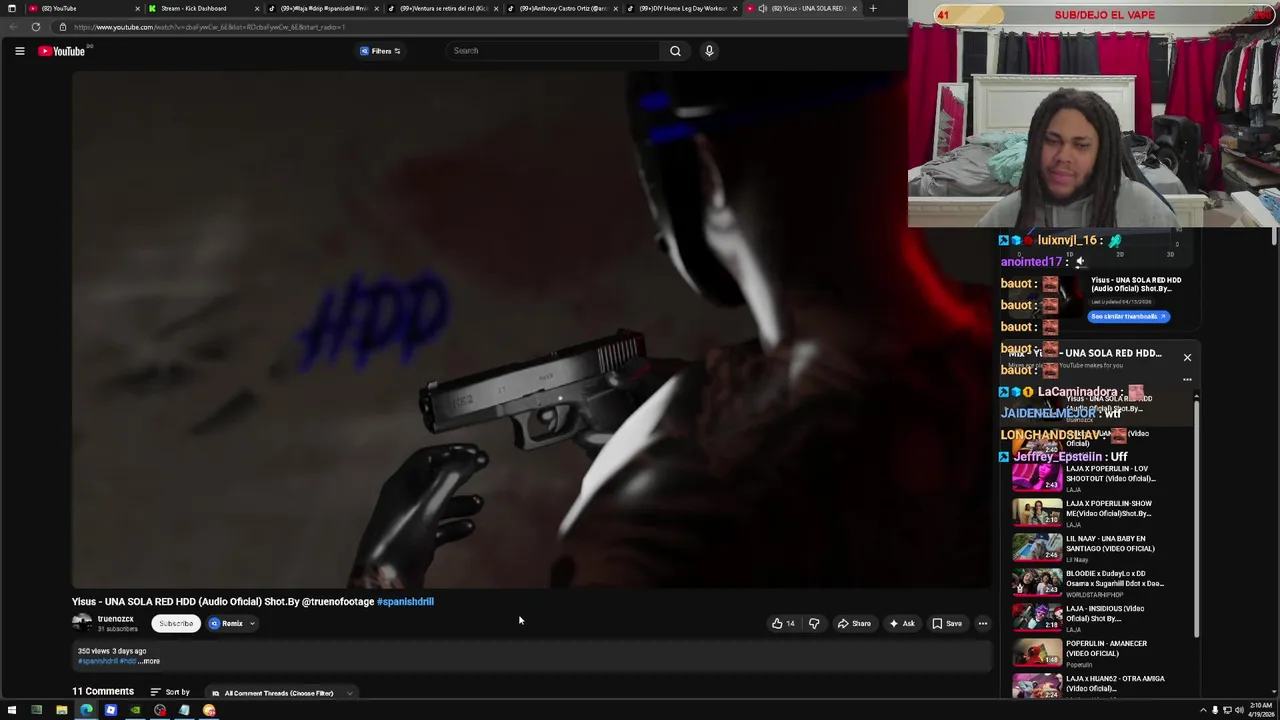Show hidden tray icons chevron
The width and height of the screenshot is (1280, 720).
pyautogui.click(x=1203, y=711)
